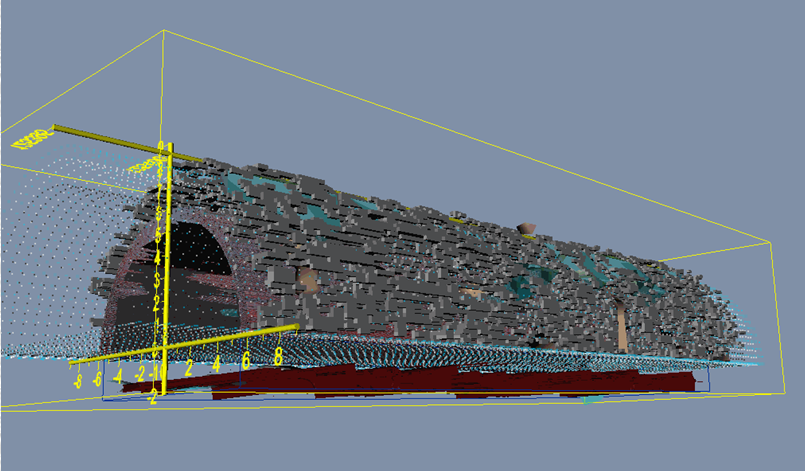The image size is (805, 471).
Task: Click the tall tan bolt on tunnel's right side
Action: tap(623, 325)
